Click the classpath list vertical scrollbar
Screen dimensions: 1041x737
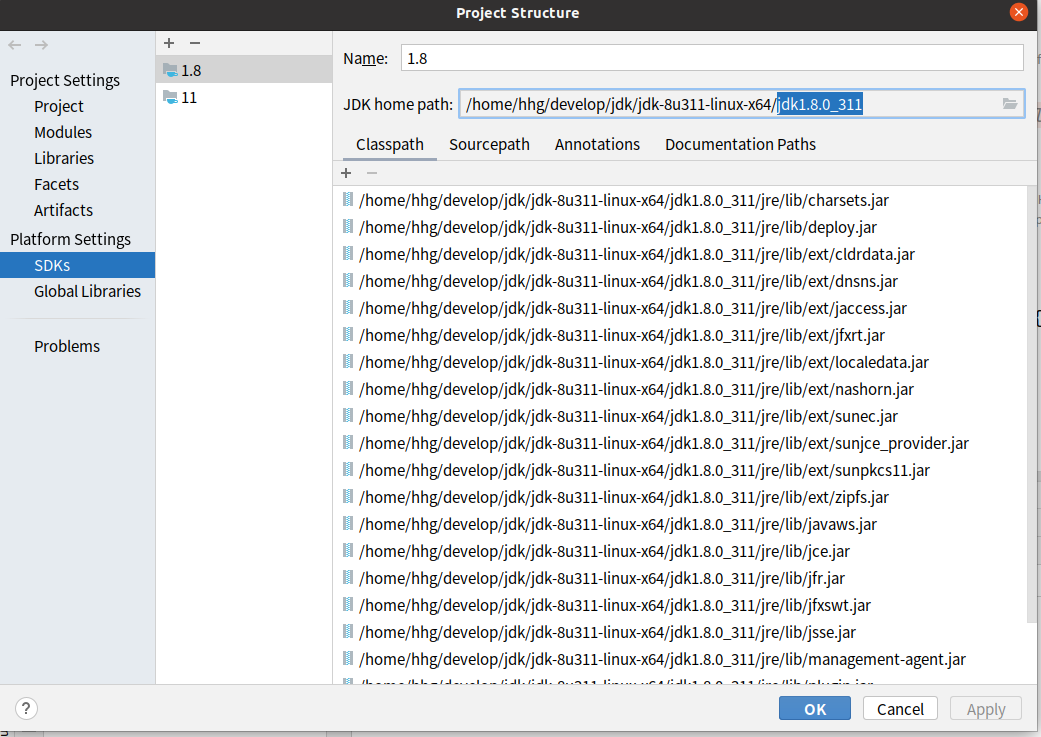tap(1031, 405)
